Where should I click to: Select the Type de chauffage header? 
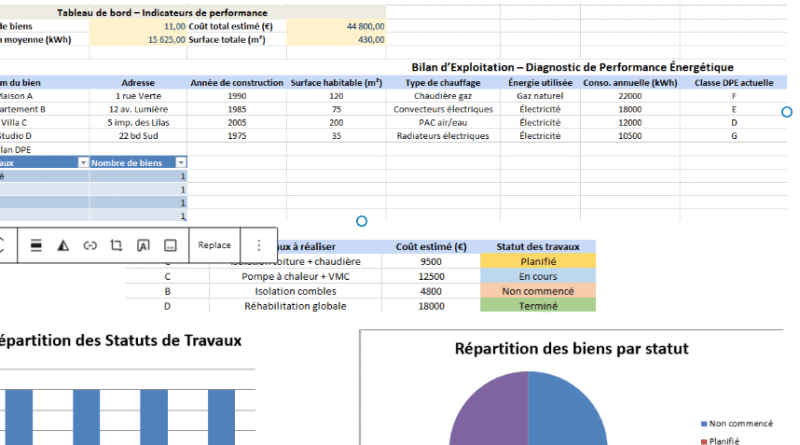pyautogui.click(x=443, y=83)
